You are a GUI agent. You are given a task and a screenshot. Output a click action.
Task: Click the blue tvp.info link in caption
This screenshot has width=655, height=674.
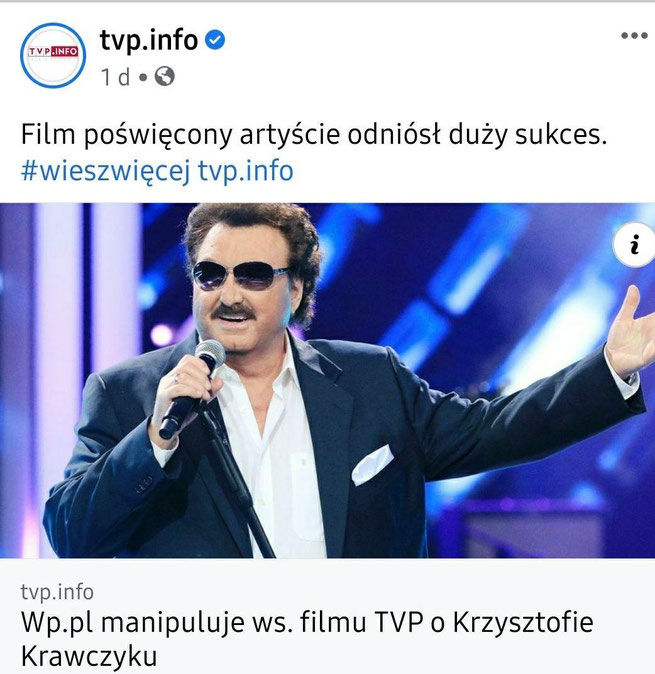point(246,171)
